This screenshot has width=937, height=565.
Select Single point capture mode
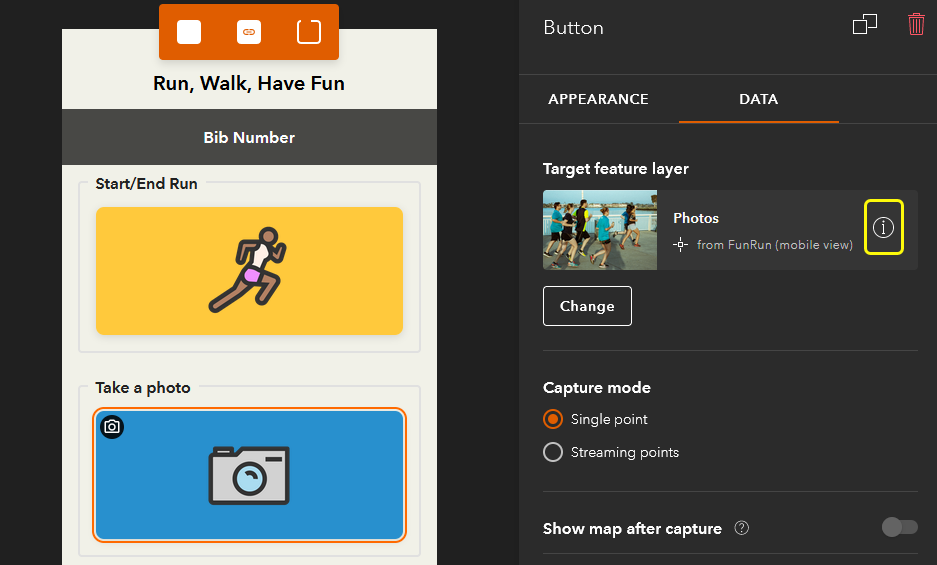pos(553,419)
